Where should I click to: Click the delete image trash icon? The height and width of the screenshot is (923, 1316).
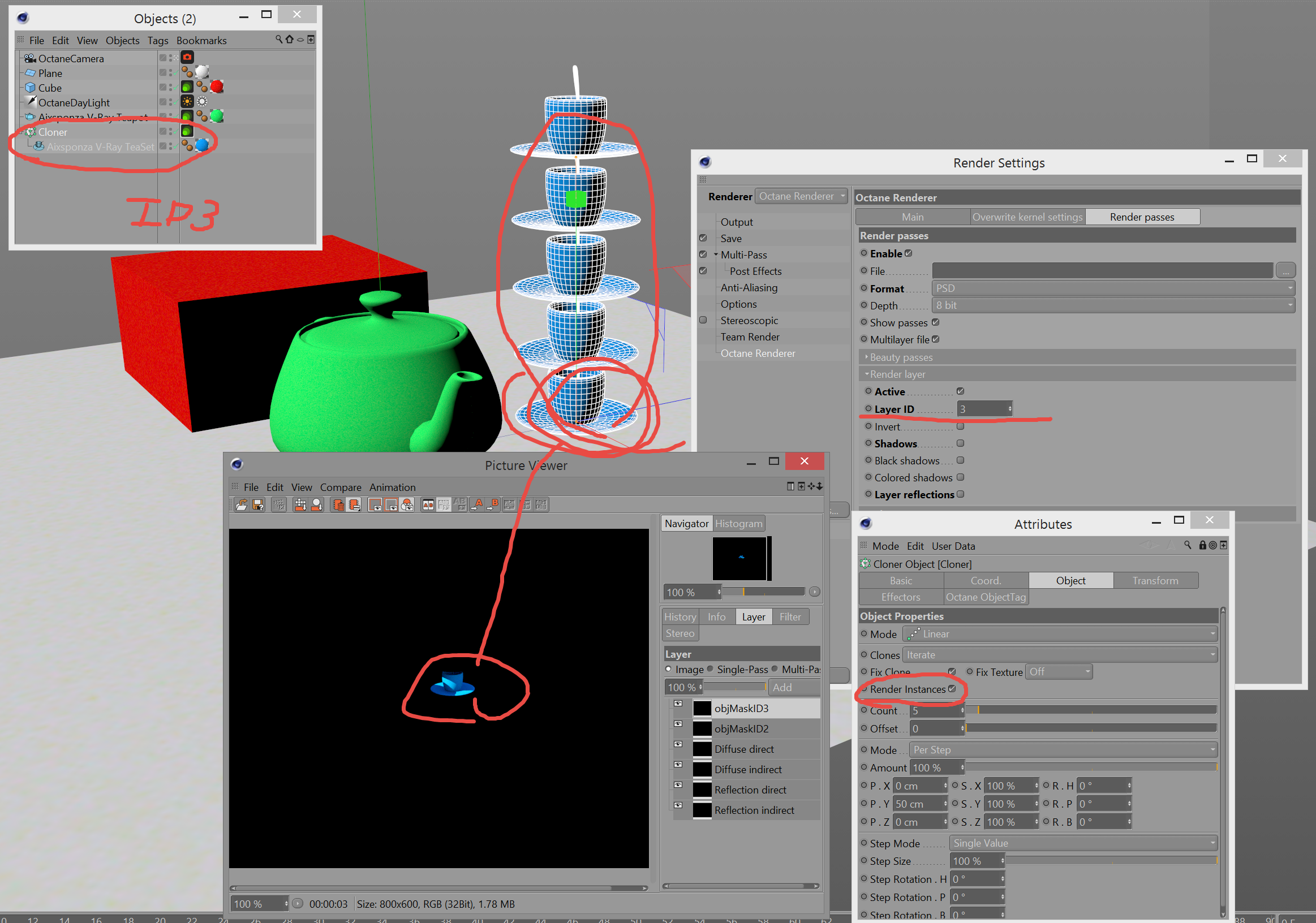click(x=338, y=504)
